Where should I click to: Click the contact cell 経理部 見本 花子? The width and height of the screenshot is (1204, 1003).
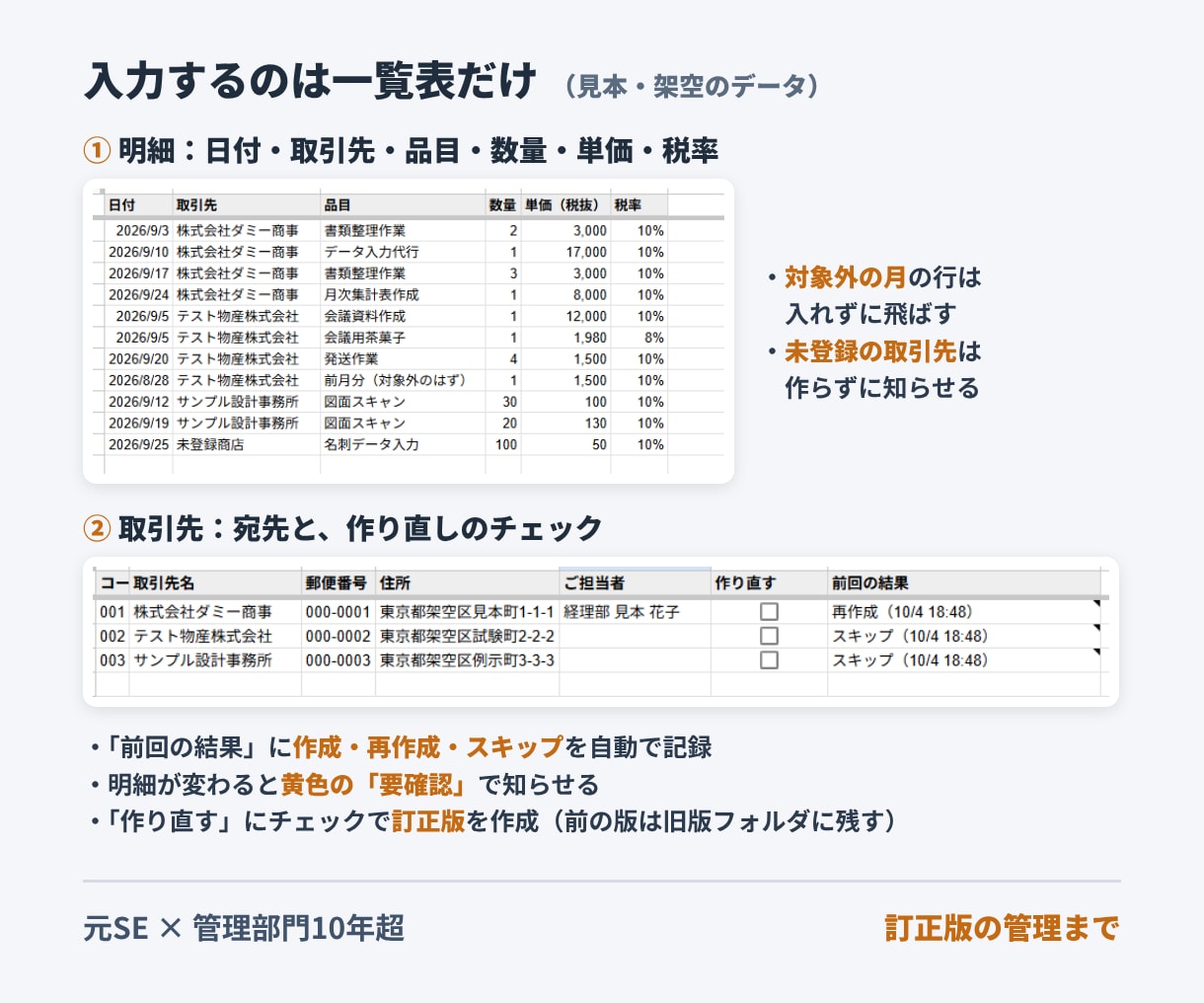pyautogui.click(x=635, y=612)
